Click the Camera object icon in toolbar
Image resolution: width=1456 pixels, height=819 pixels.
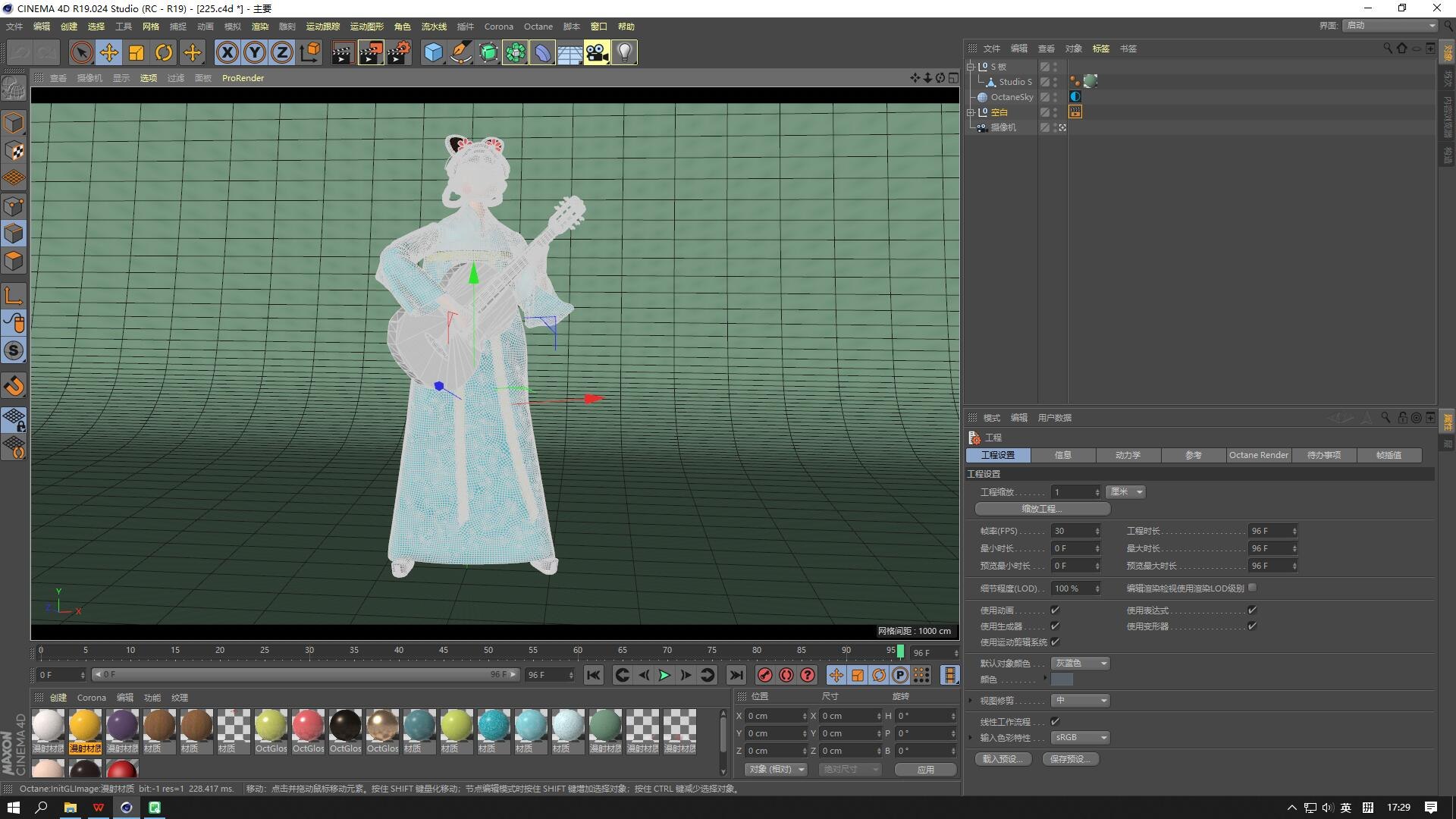pos(597,52)
